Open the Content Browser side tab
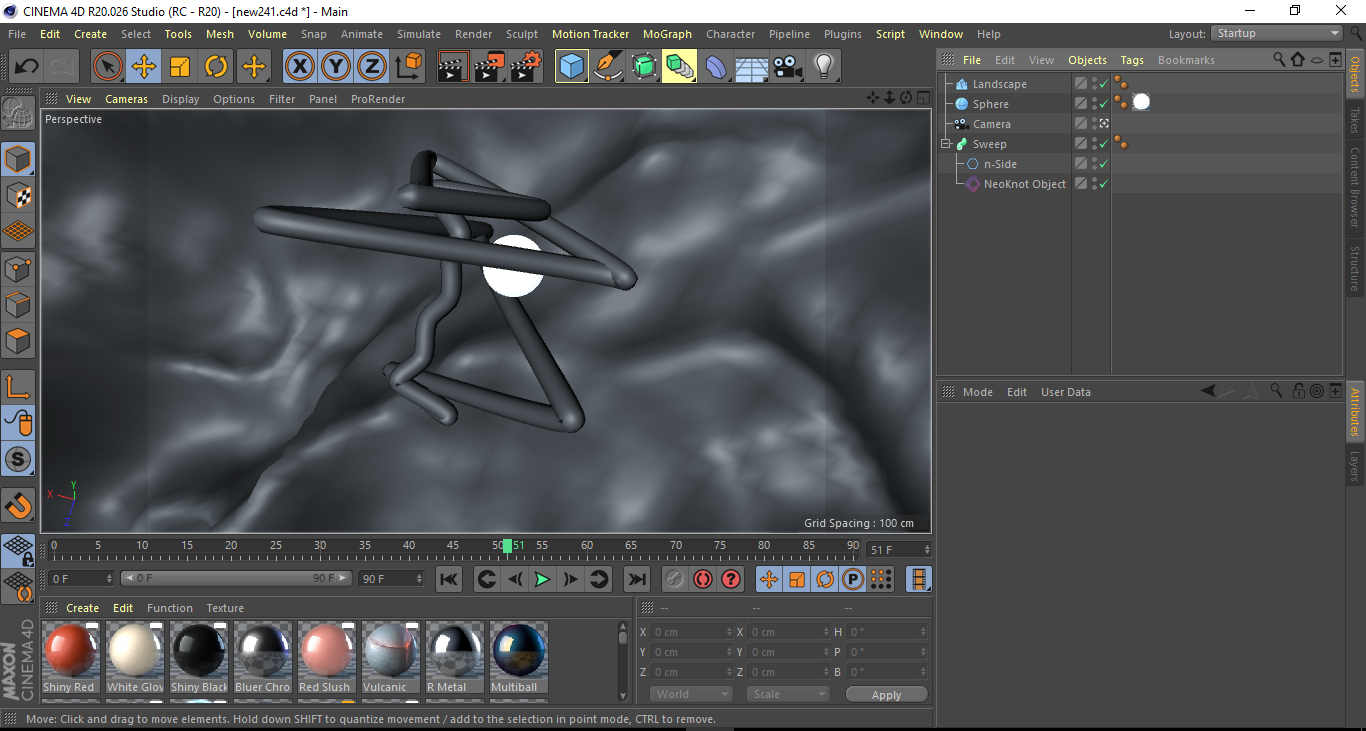The height and width of the screenshot is (731, 1366). pyautogui.click(x=1355, y=188)
